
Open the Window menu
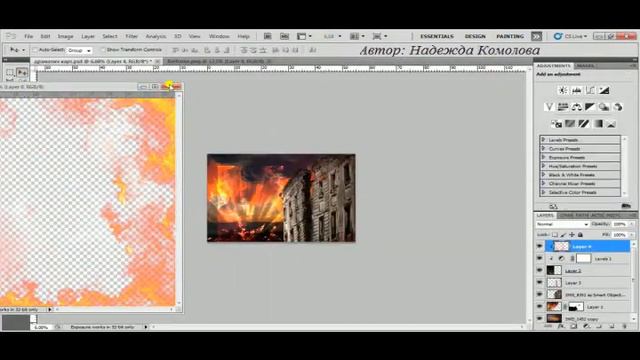pyautogui.click(x=219, y=36)
